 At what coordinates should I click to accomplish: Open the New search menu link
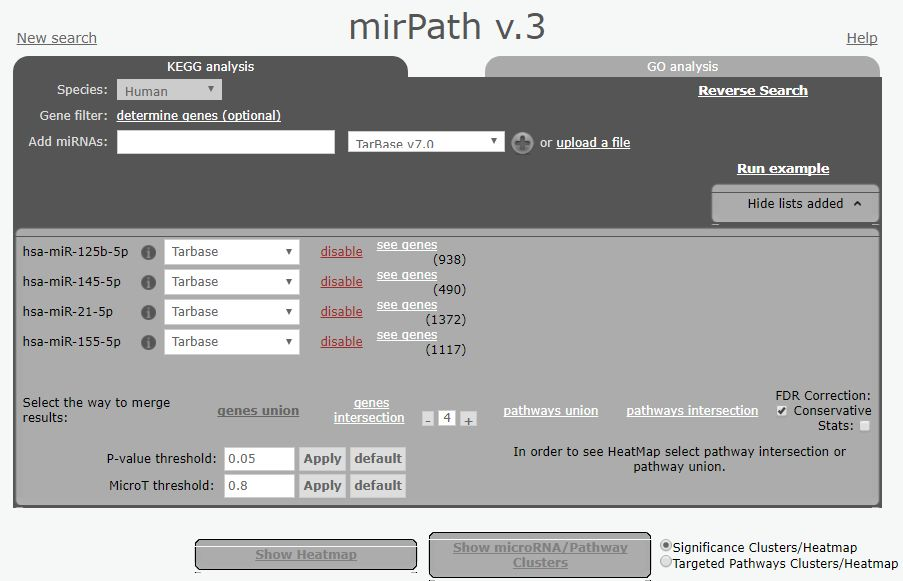click(x=55, y=37)
